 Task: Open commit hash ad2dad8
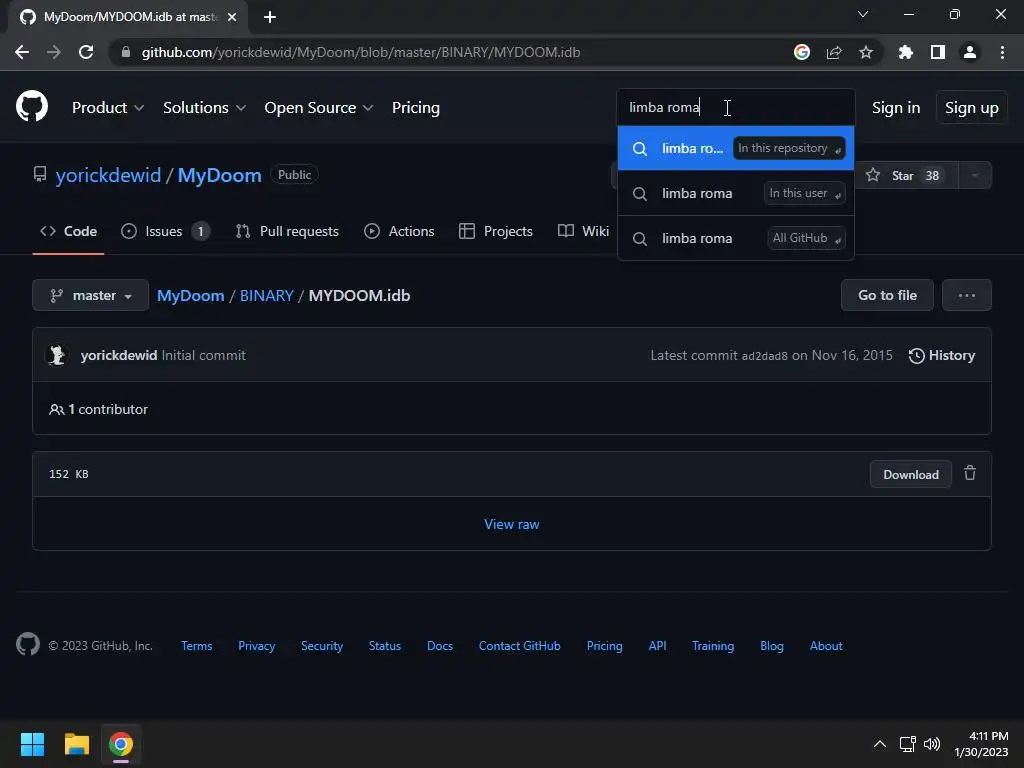point(764,356)
